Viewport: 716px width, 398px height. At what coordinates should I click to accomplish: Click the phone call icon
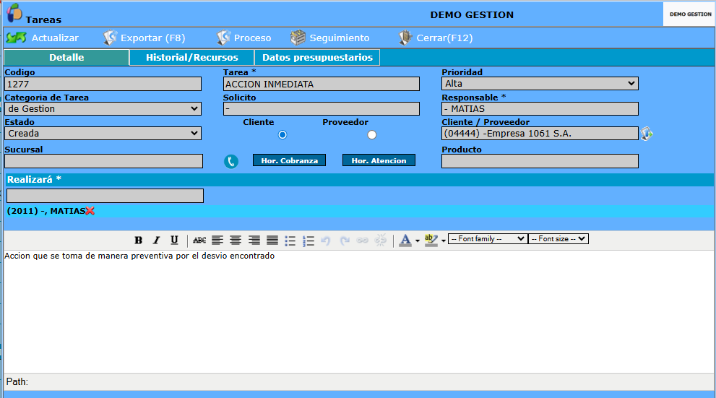click(231, 161)
